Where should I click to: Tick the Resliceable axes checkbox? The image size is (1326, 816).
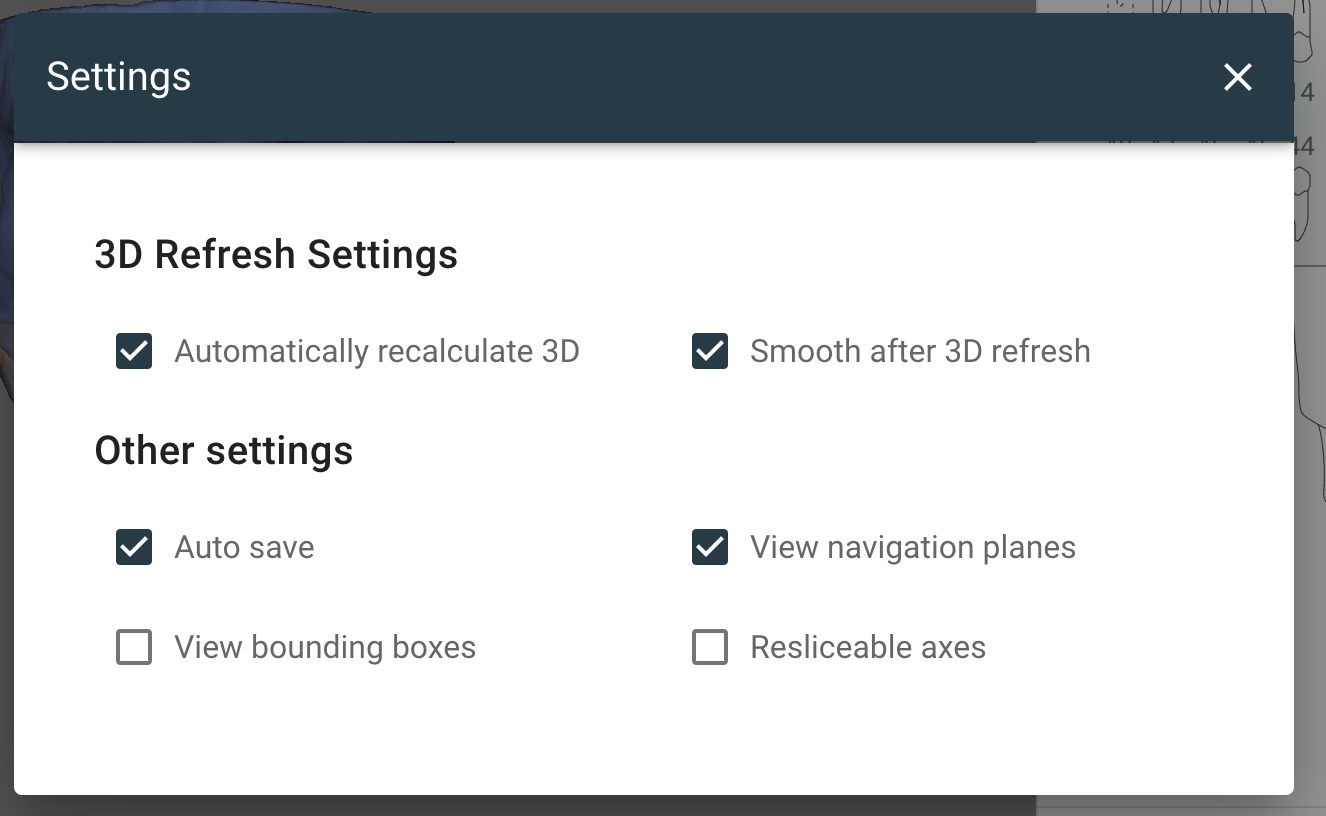710,648
